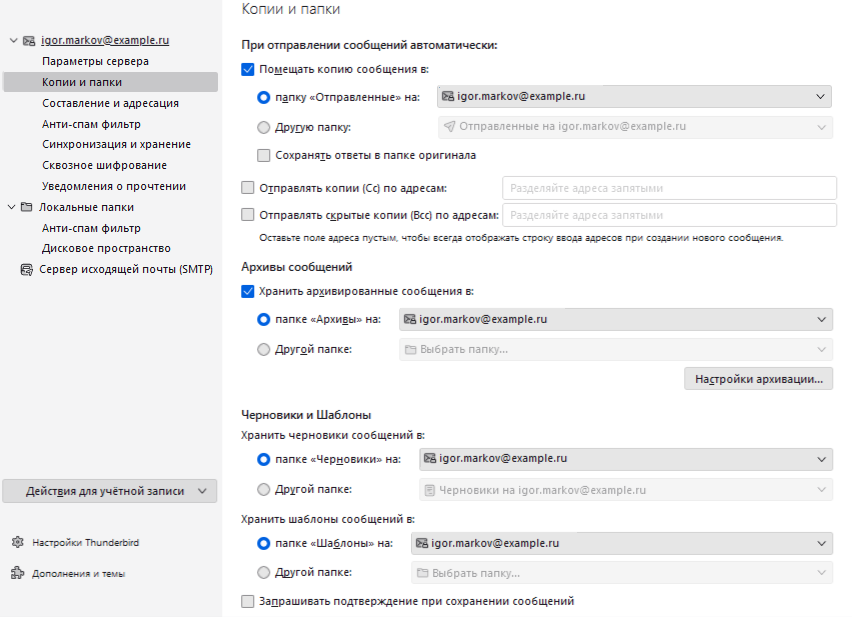Click the Thunderbird settings gear icon
This screenshot has height=617, width=852.
(17, 542)
